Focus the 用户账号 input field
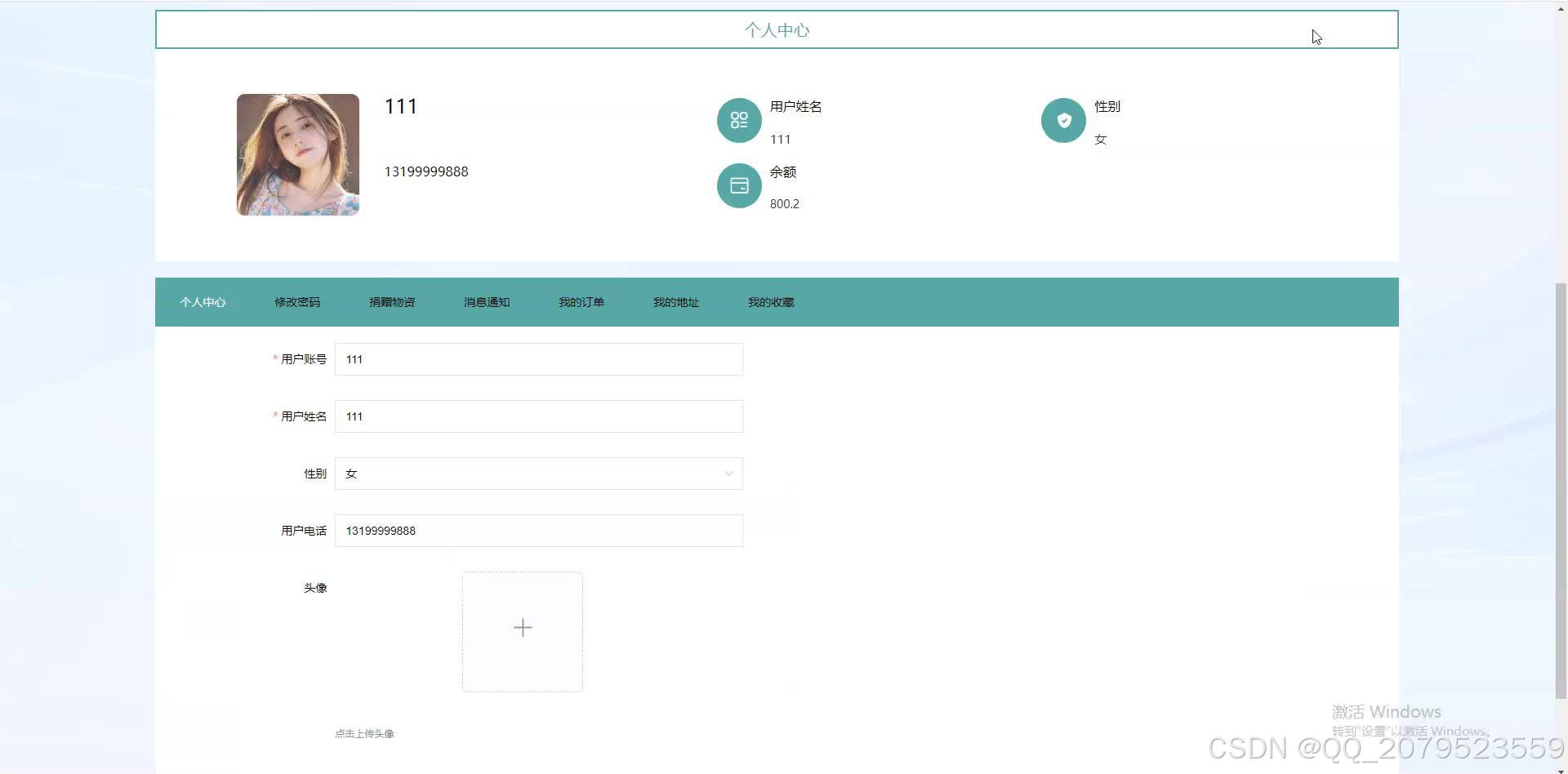 click(x=539, y=359)
